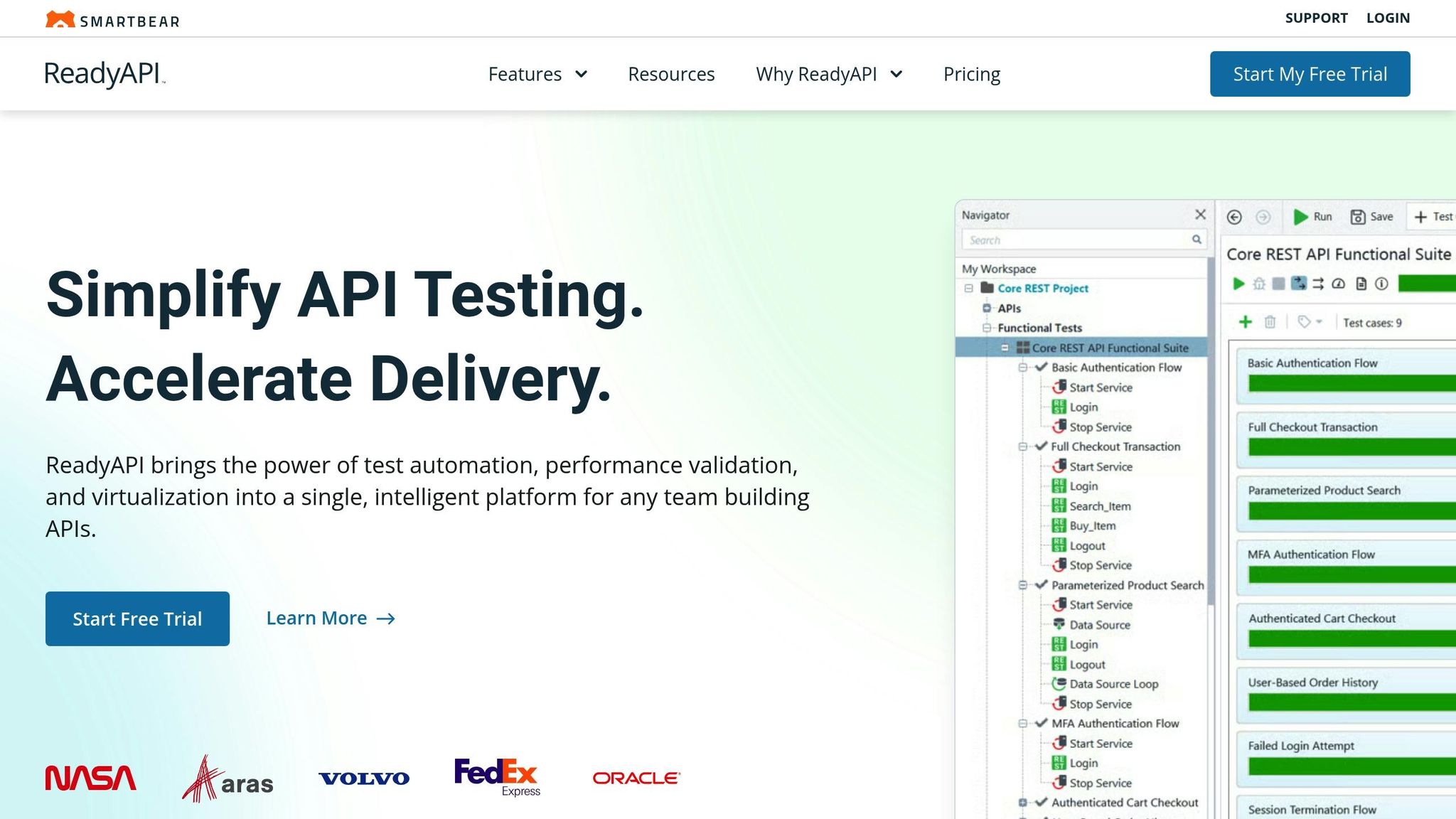Click the report document icon in the suite toolbar
This screenshot has width=1456, height=819.
pyautogui.click(x=1361, y=284)
